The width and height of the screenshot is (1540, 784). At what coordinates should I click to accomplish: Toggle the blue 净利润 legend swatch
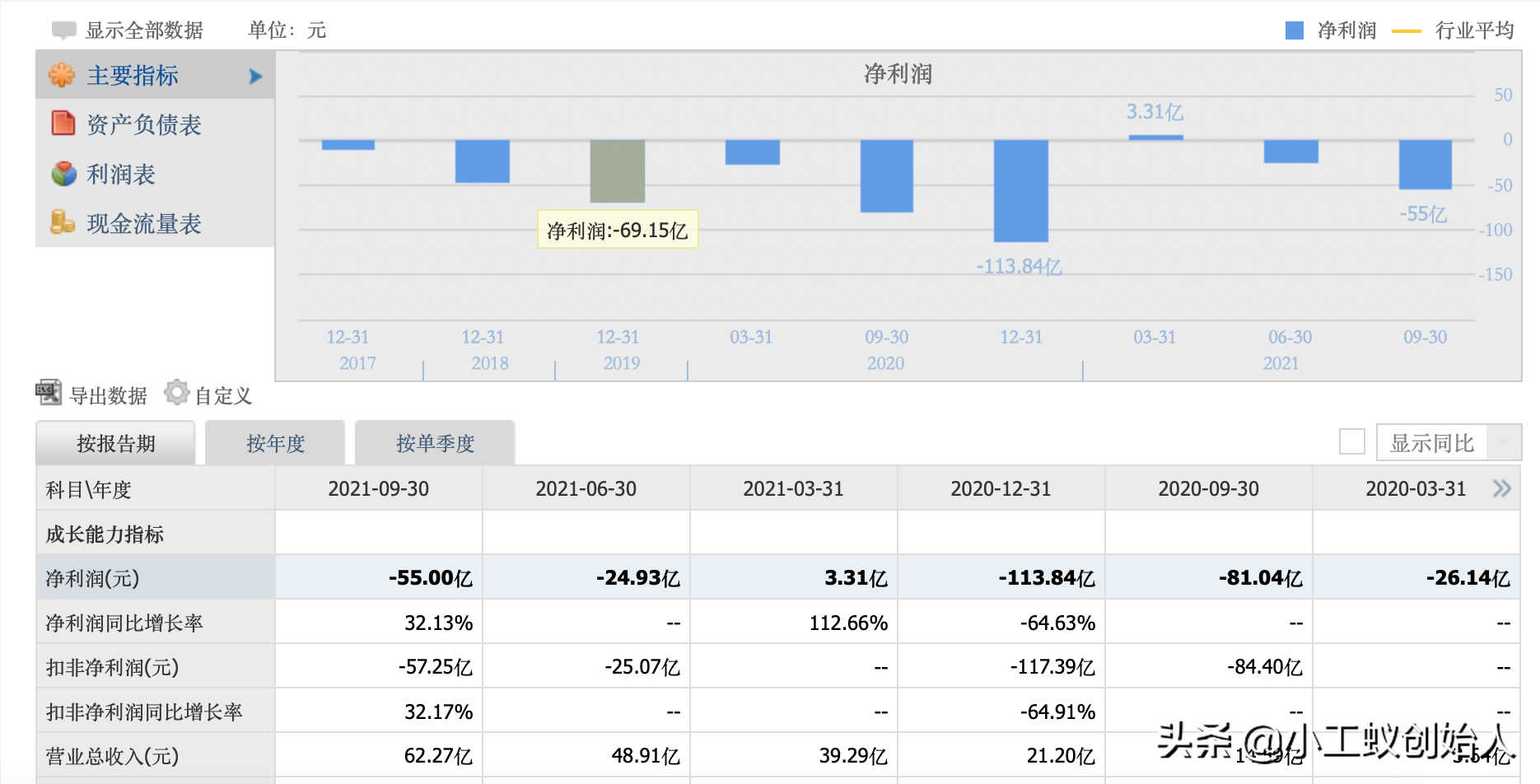[x=1295, y=30]
